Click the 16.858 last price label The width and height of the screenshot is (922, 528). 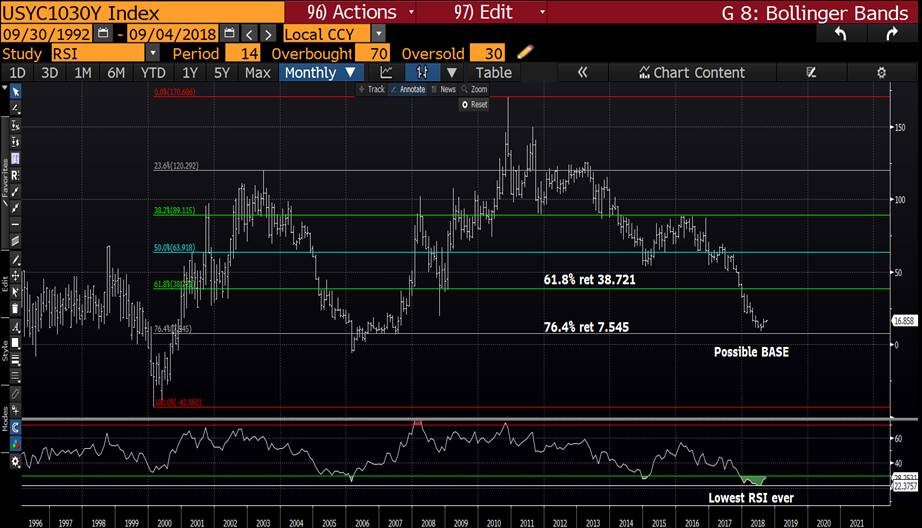(x=904, y=320)
